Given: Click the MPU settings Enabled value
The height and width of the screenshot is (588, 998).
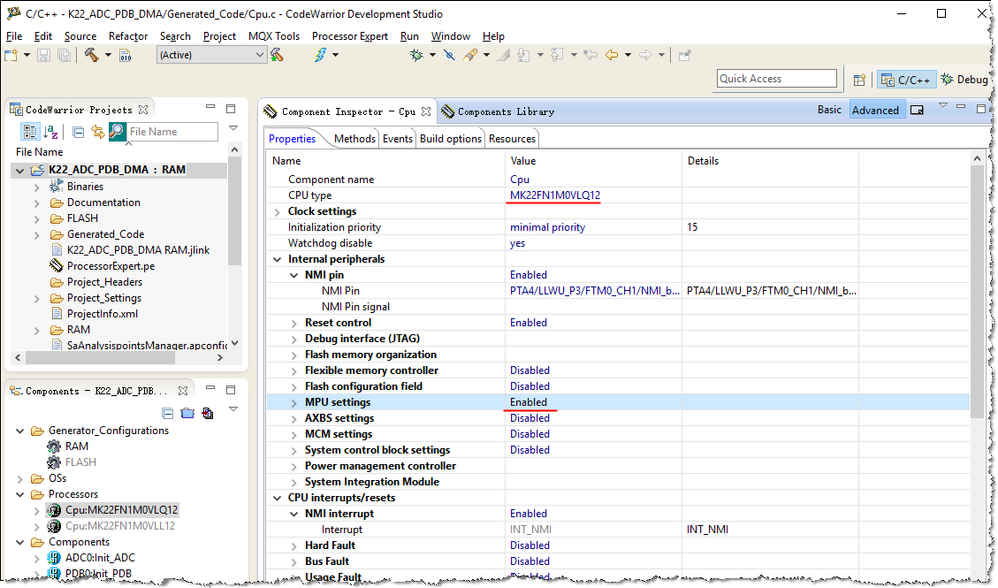Looking at the screenshot, I should 529,402.
